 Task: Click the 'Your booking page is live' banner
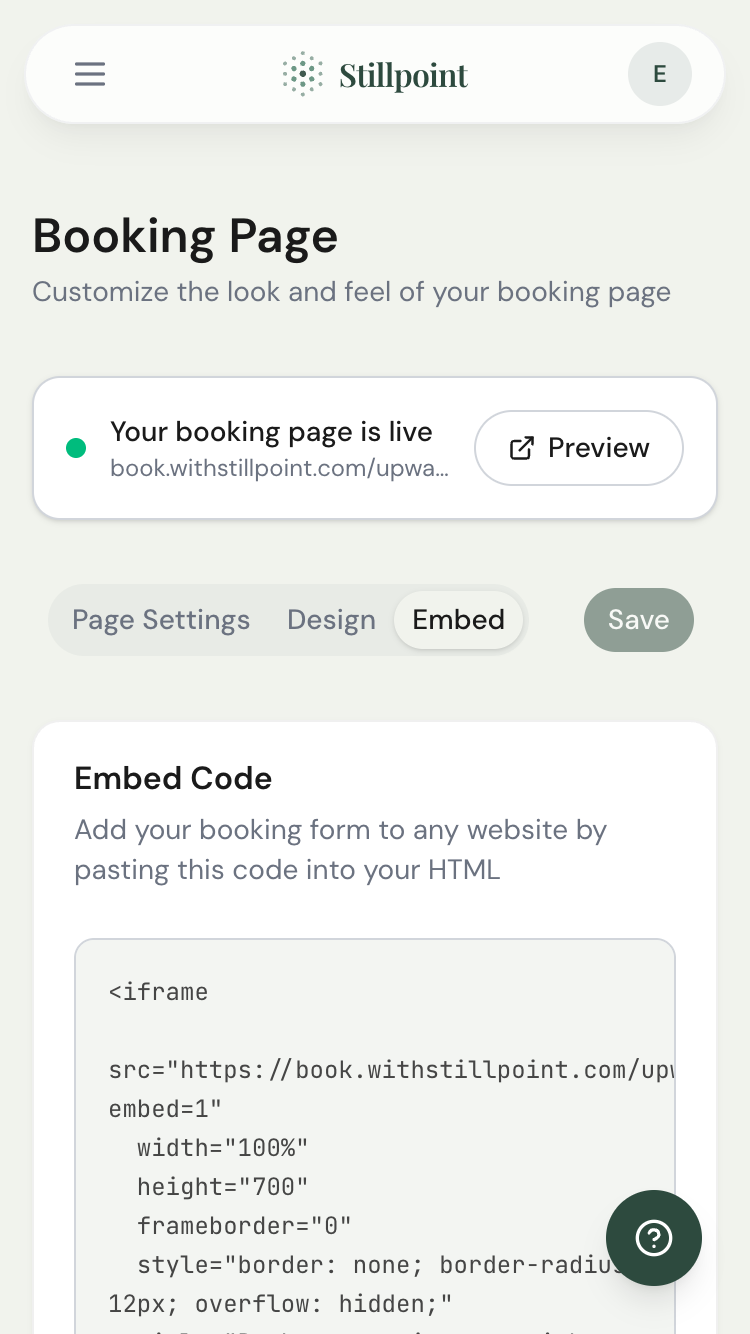272,431
